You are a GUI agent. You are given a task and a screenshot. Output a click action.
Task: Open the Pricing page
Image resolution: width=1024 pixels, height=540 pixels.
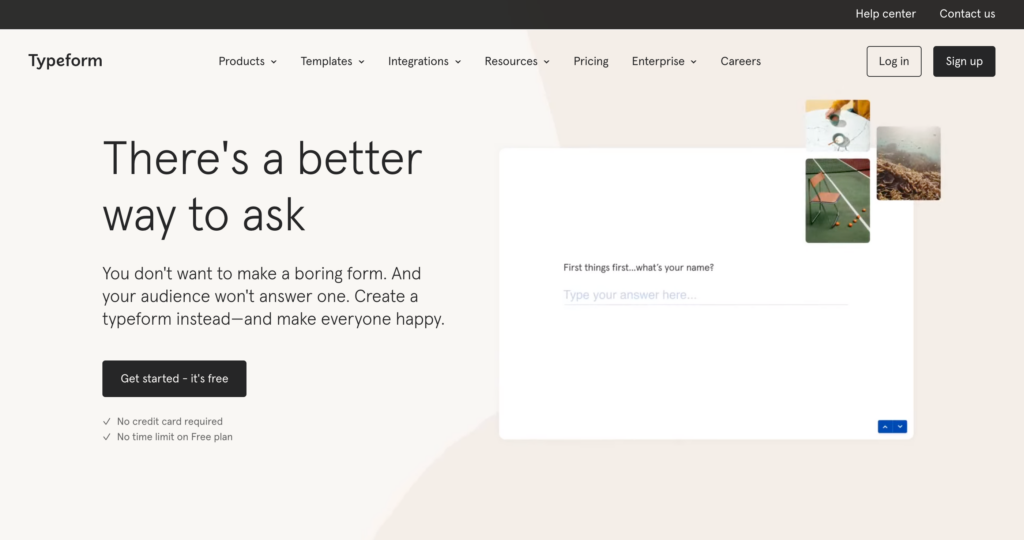(x=591, y=61)
